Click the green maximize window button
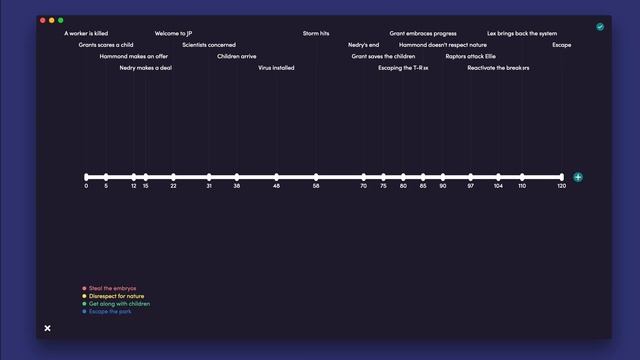Image resolution: width=640 pixels, height=360 pixels. 61,20
